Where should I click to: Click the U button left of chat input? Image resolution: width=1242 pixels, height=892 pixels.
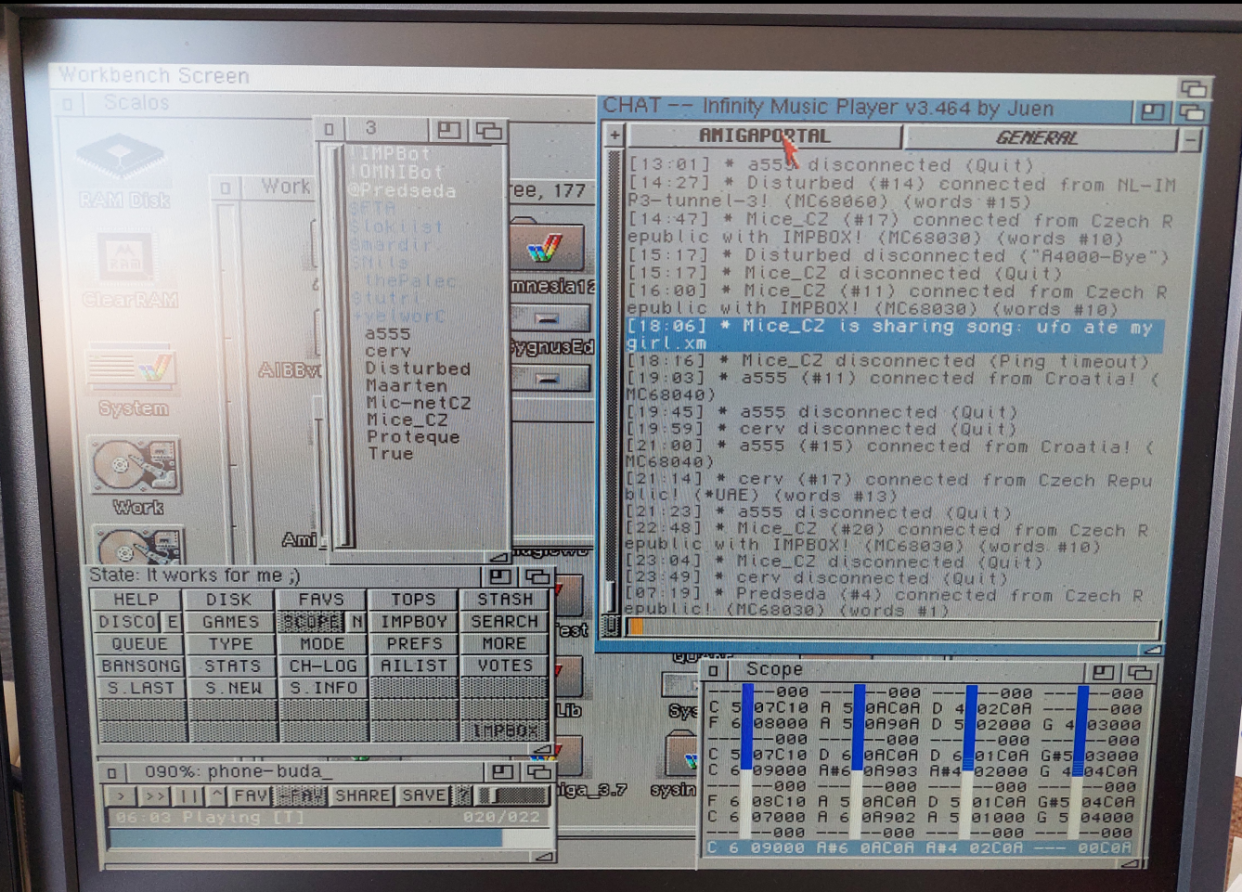612,627
